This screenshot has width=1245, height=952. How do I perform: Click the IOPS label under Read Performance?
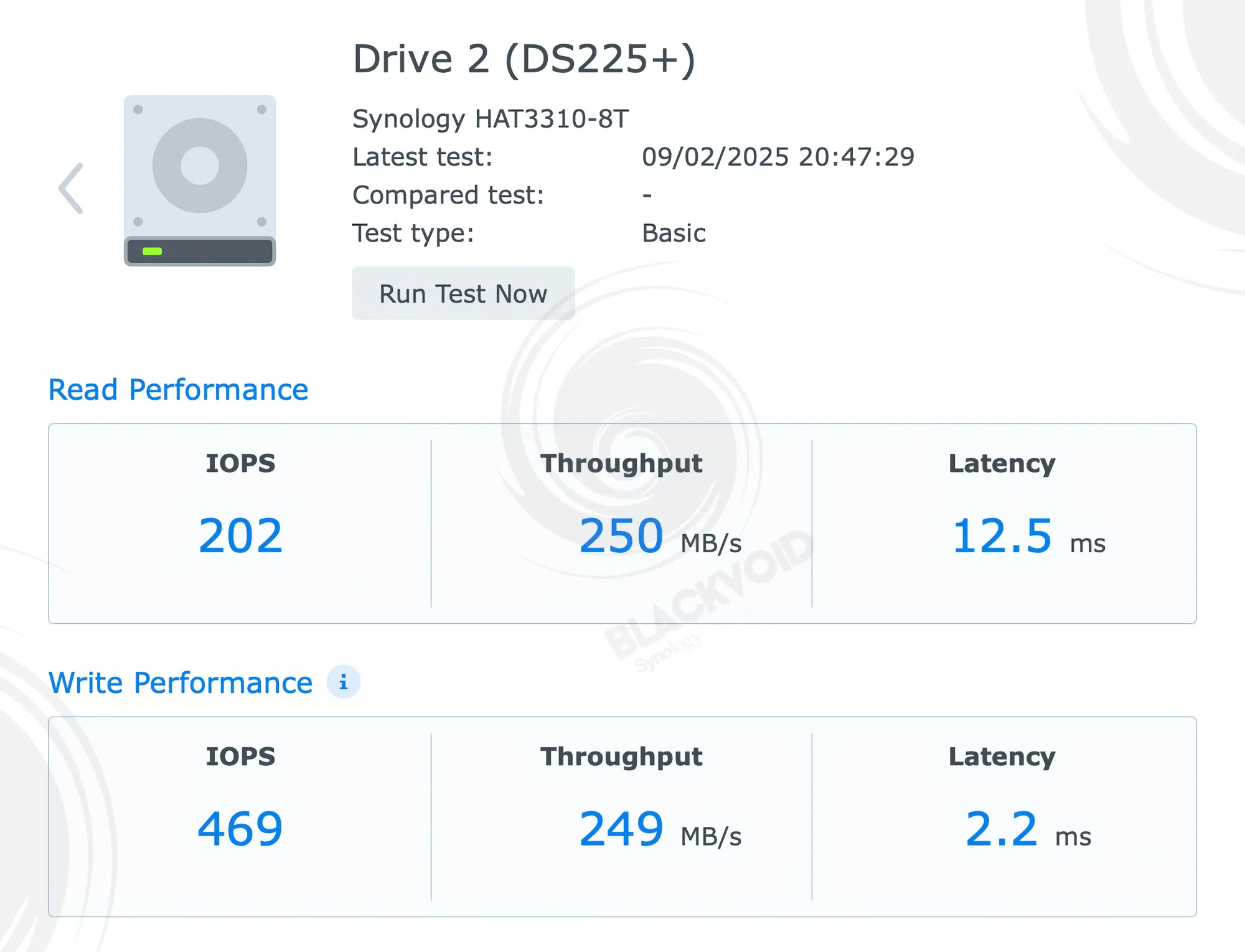(x=240, y=463)
